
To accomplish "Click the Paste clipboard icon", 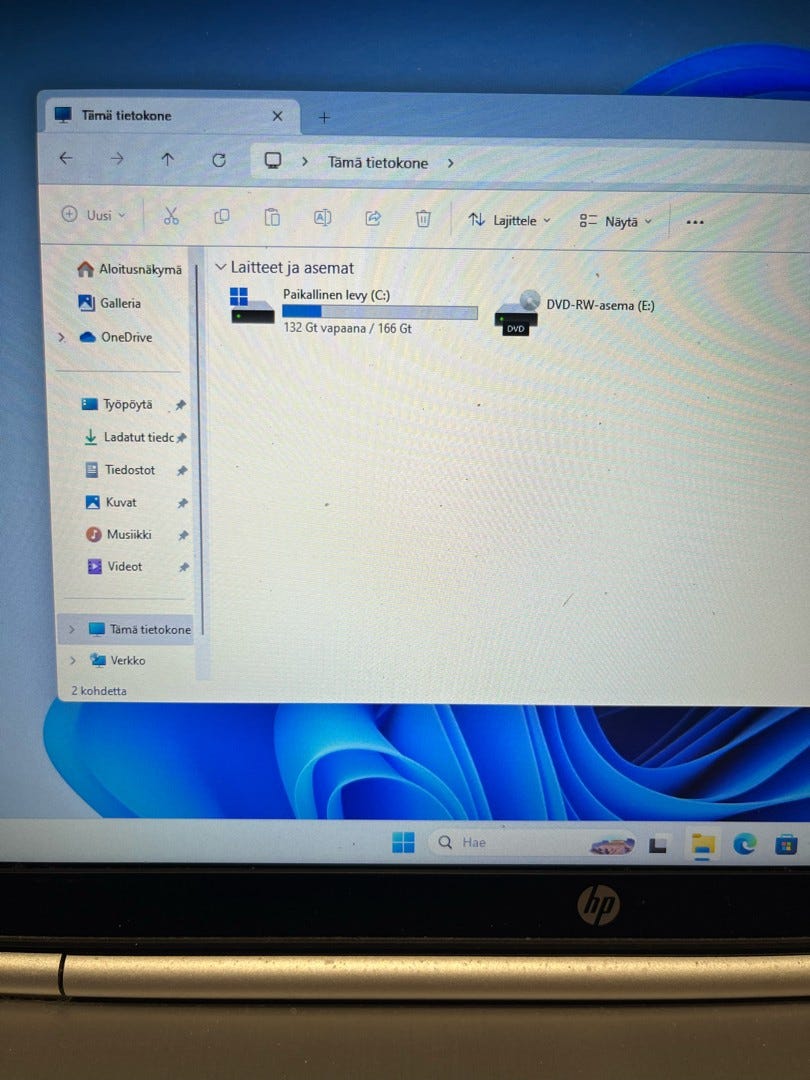I will (x=272, y=218).
